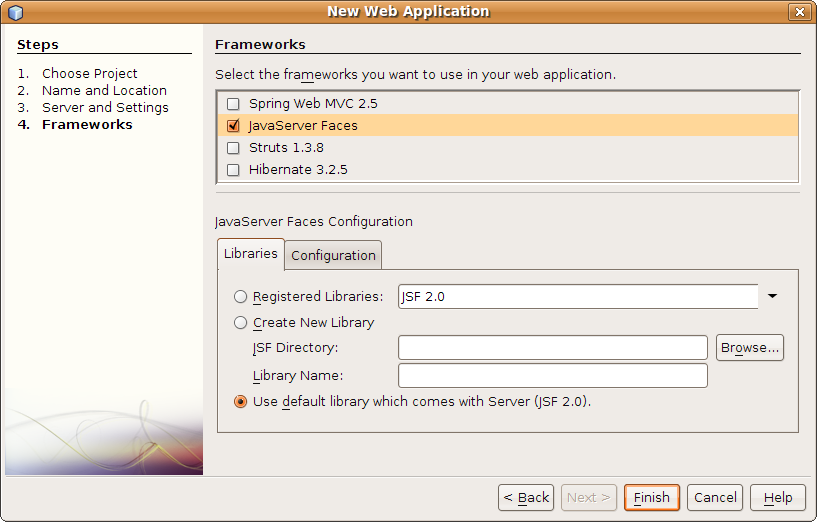The width and height of the screenshot is (817, 522).
Task: Open Help for this wizard
Action: [778, 498]
